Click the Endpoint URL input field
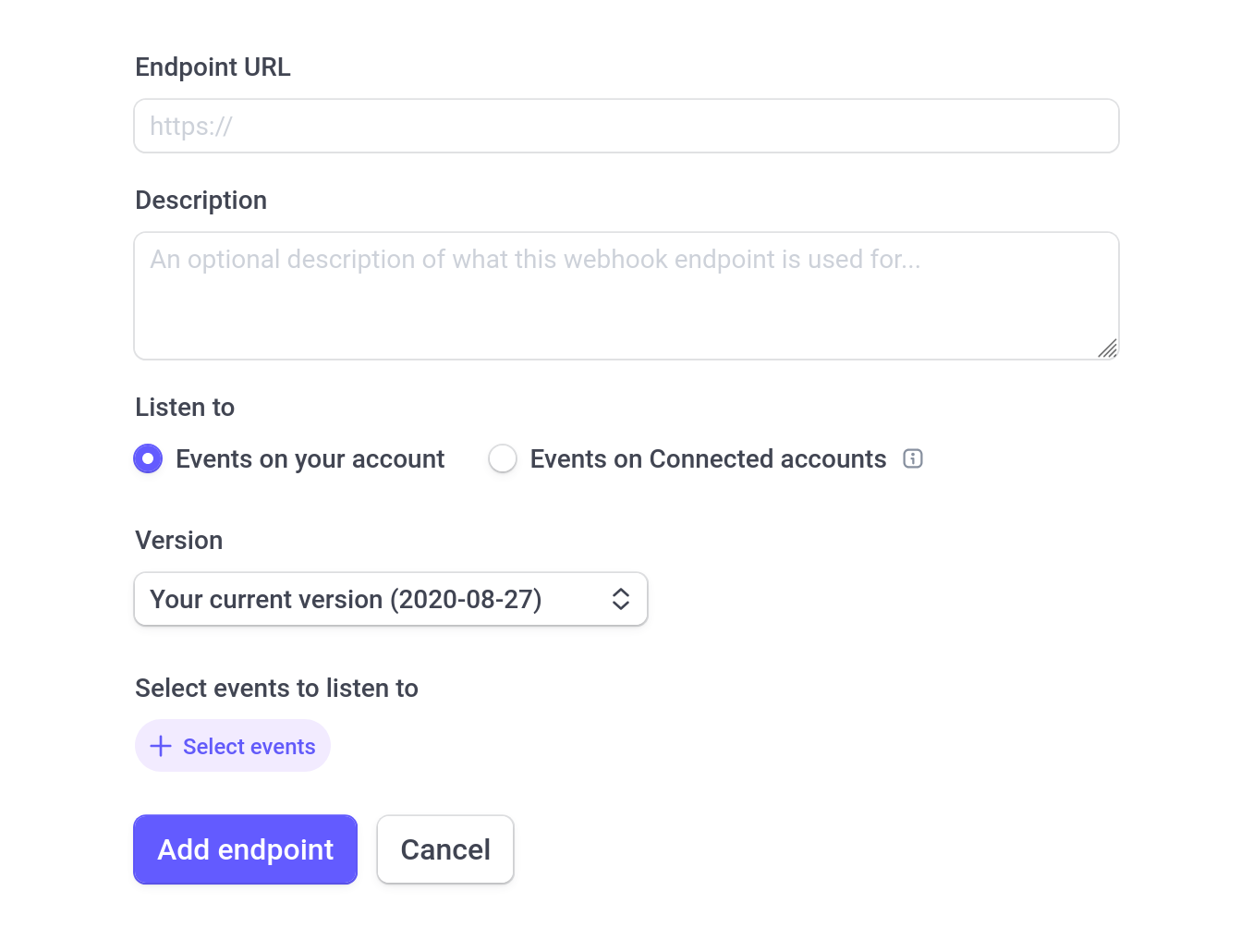This screenshot has width=1253, height=952. pos(626,126)
